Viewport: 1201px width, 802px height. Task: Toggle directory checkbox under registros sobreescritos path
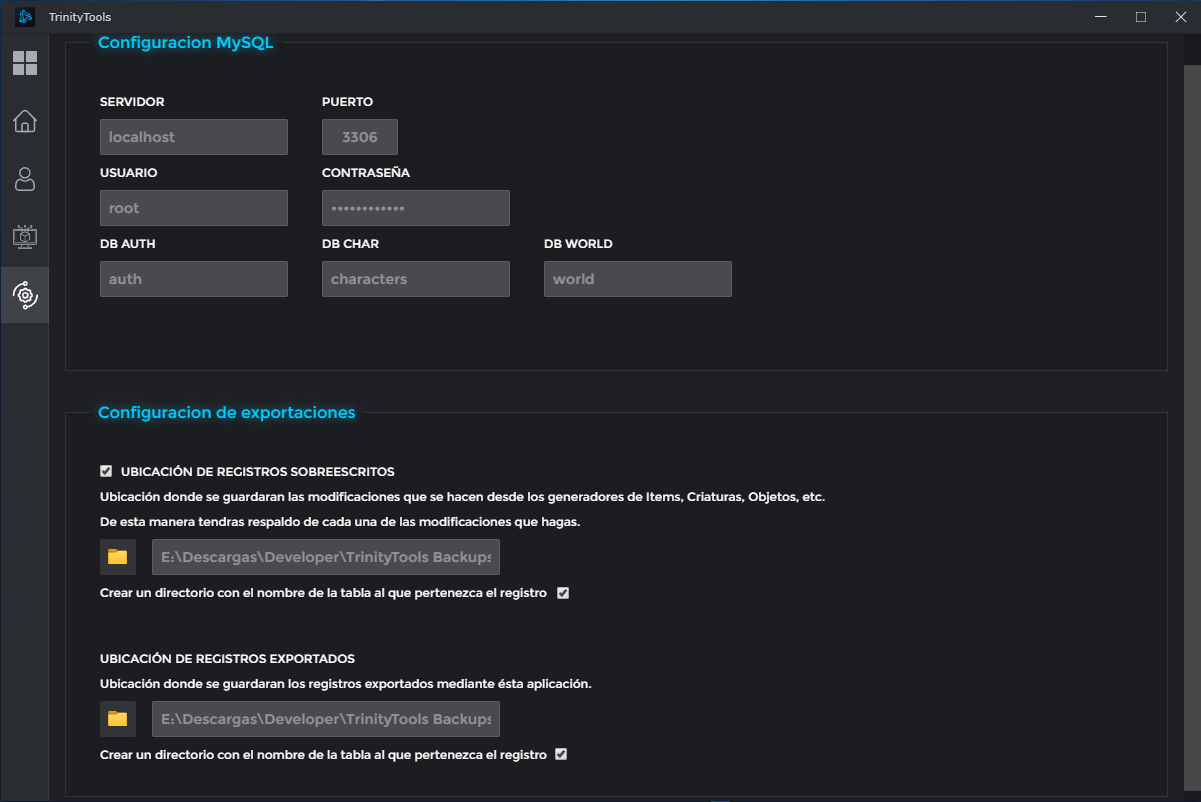pyautogui.click(x=563, y=593)
